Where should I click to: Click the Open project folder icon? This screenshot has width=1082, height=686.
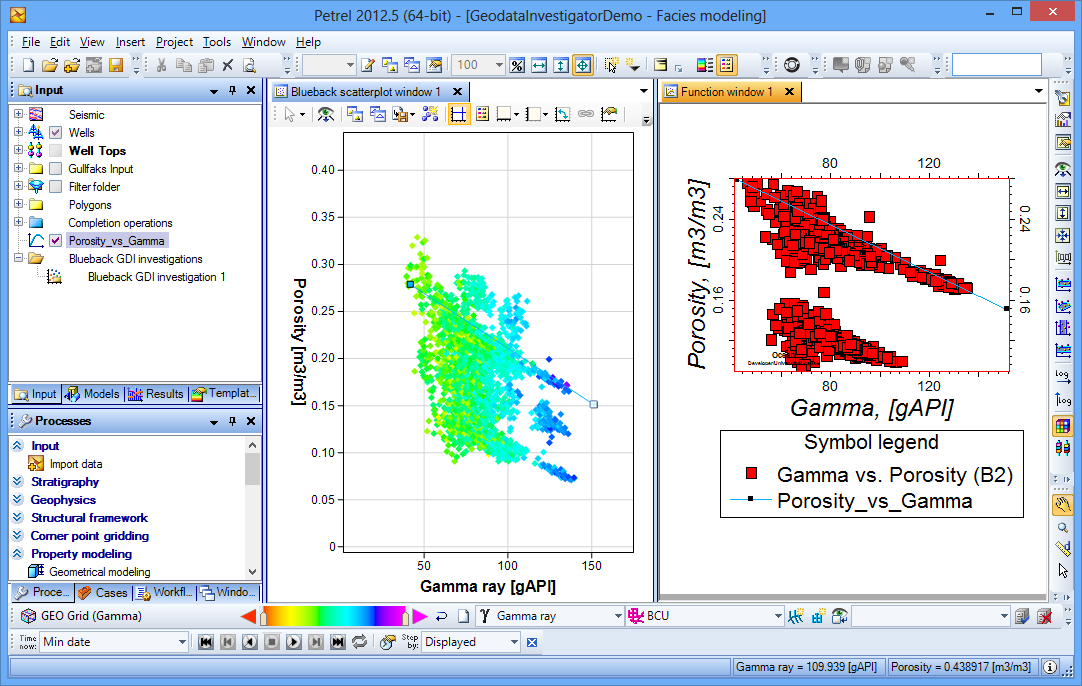(x=50, y=65)
